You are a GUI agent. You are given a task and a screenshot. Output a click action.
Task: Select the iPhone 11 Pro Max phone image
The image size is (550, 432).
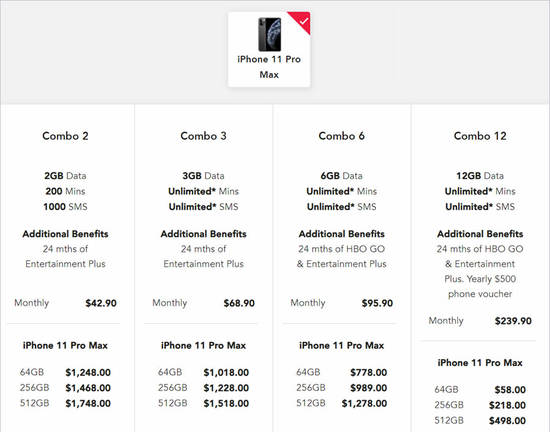pos(269,34)
